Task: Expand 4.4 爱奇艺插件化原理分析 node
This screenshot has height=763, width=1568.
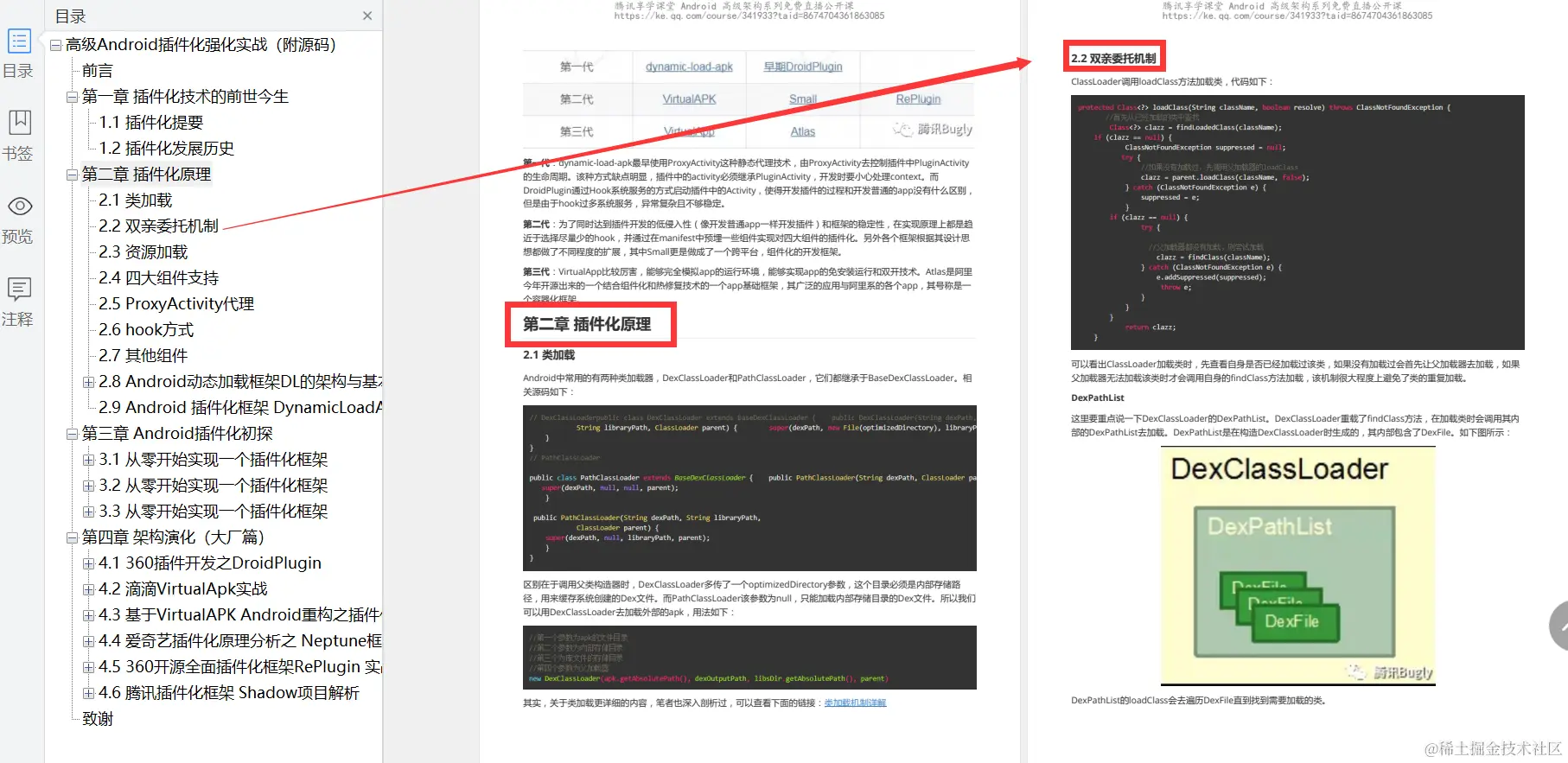Action: (88, 641)
